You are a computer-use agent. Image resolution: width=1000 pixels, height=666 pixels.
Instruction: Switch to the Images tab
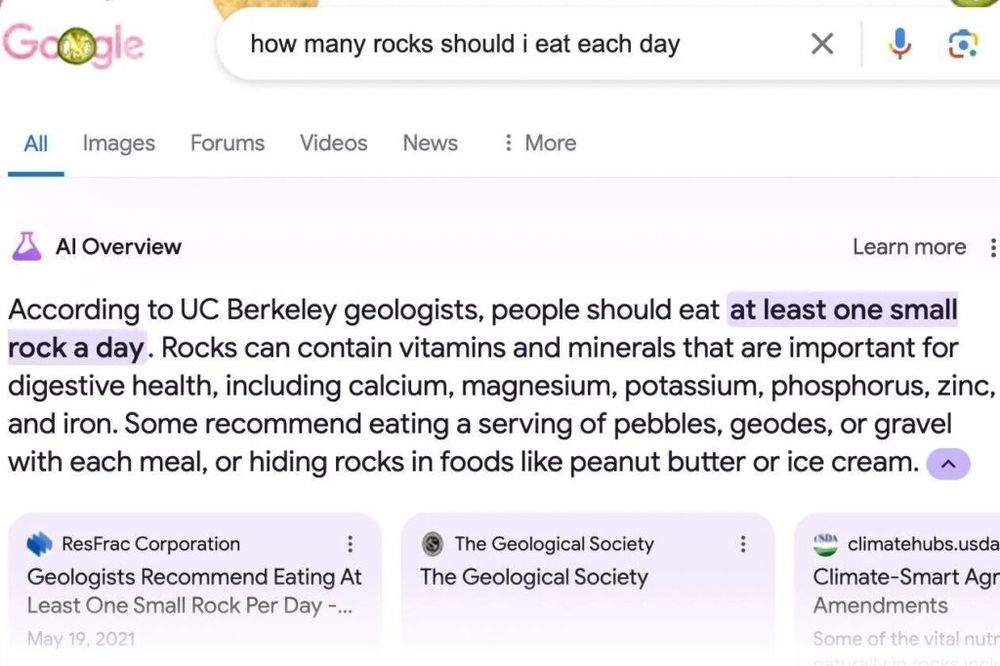[x=119, y=143]
